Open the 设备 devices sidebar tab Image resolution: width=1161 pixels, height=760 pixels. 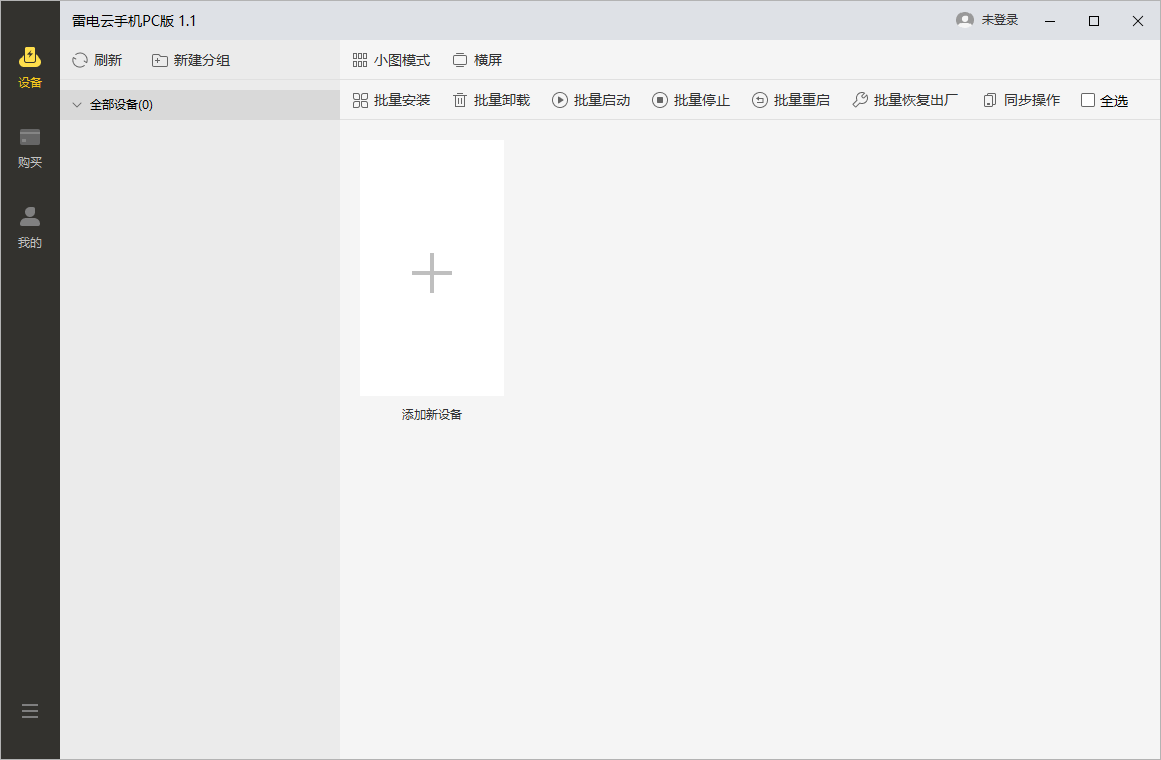(30, 67)
